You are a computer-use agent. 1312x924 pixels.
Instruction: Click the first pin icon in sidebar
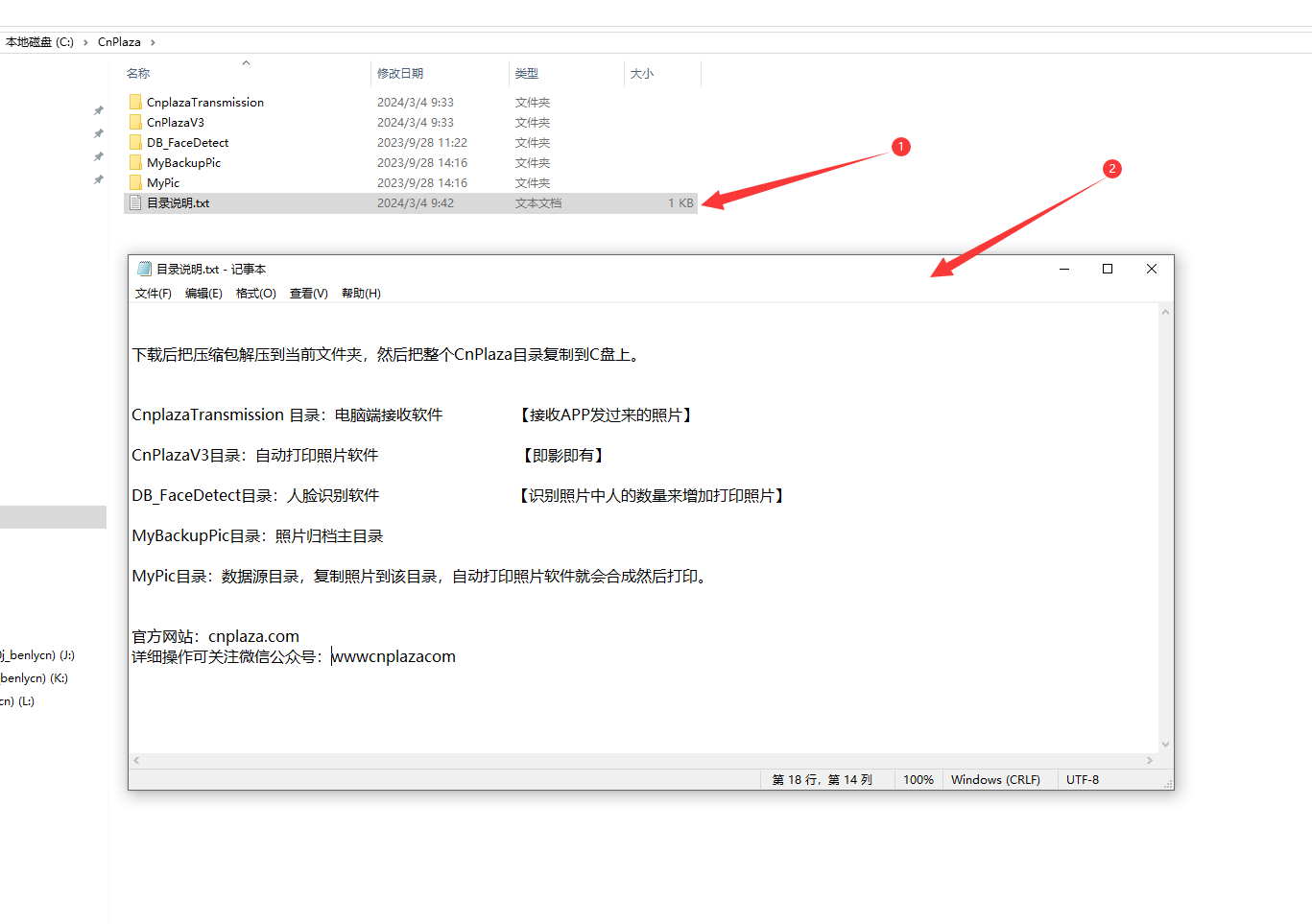[x=98, y=110]
